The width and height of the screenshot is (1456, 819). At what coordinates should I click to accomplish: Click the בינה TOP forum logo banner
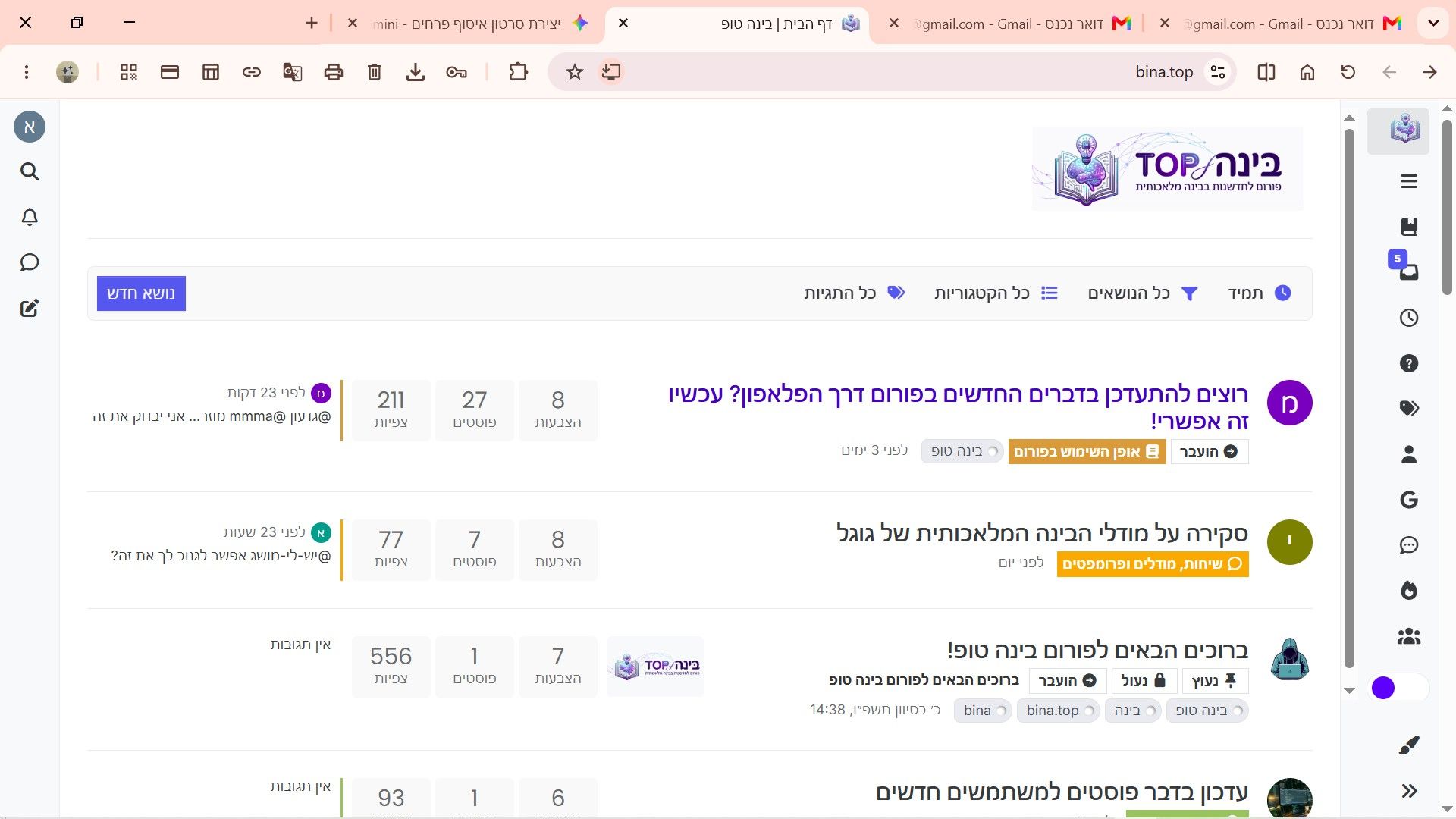pos(1168,168)
